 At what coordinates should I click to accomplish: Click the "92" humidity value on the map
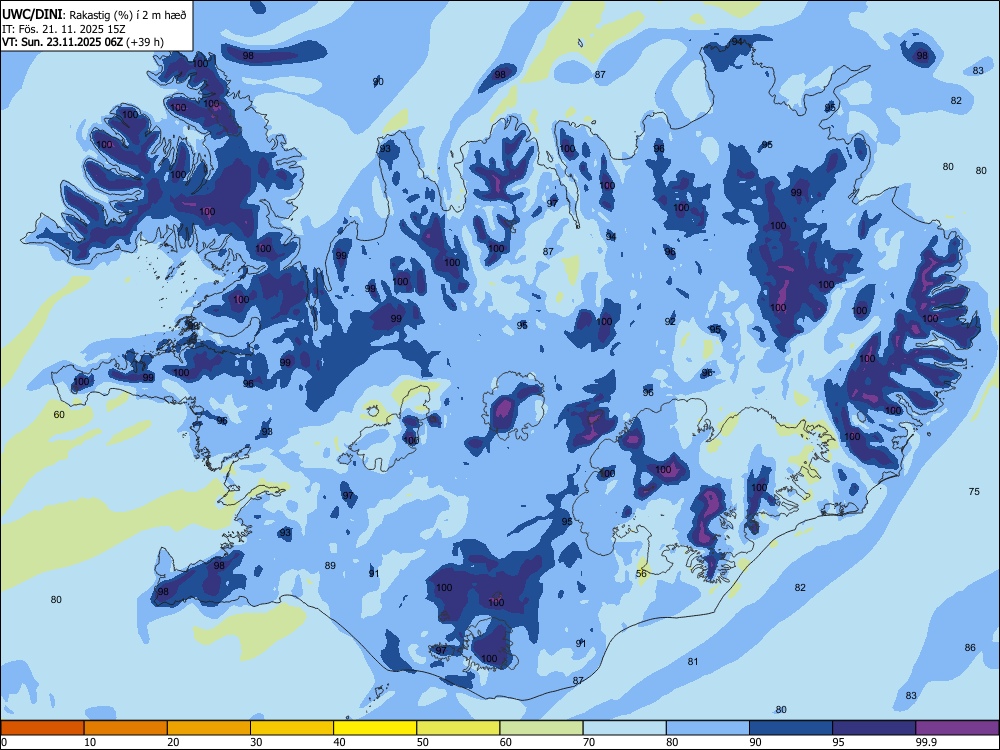tap(670, 321)
